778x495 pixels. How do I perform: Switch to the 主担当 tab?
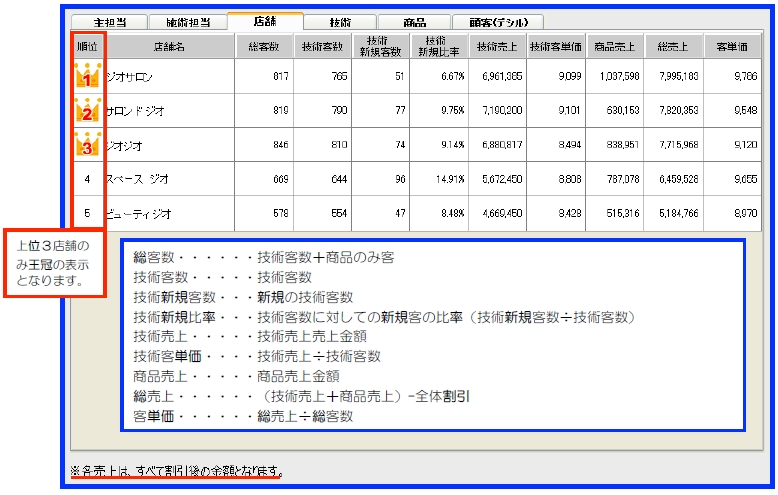[107, 21]
